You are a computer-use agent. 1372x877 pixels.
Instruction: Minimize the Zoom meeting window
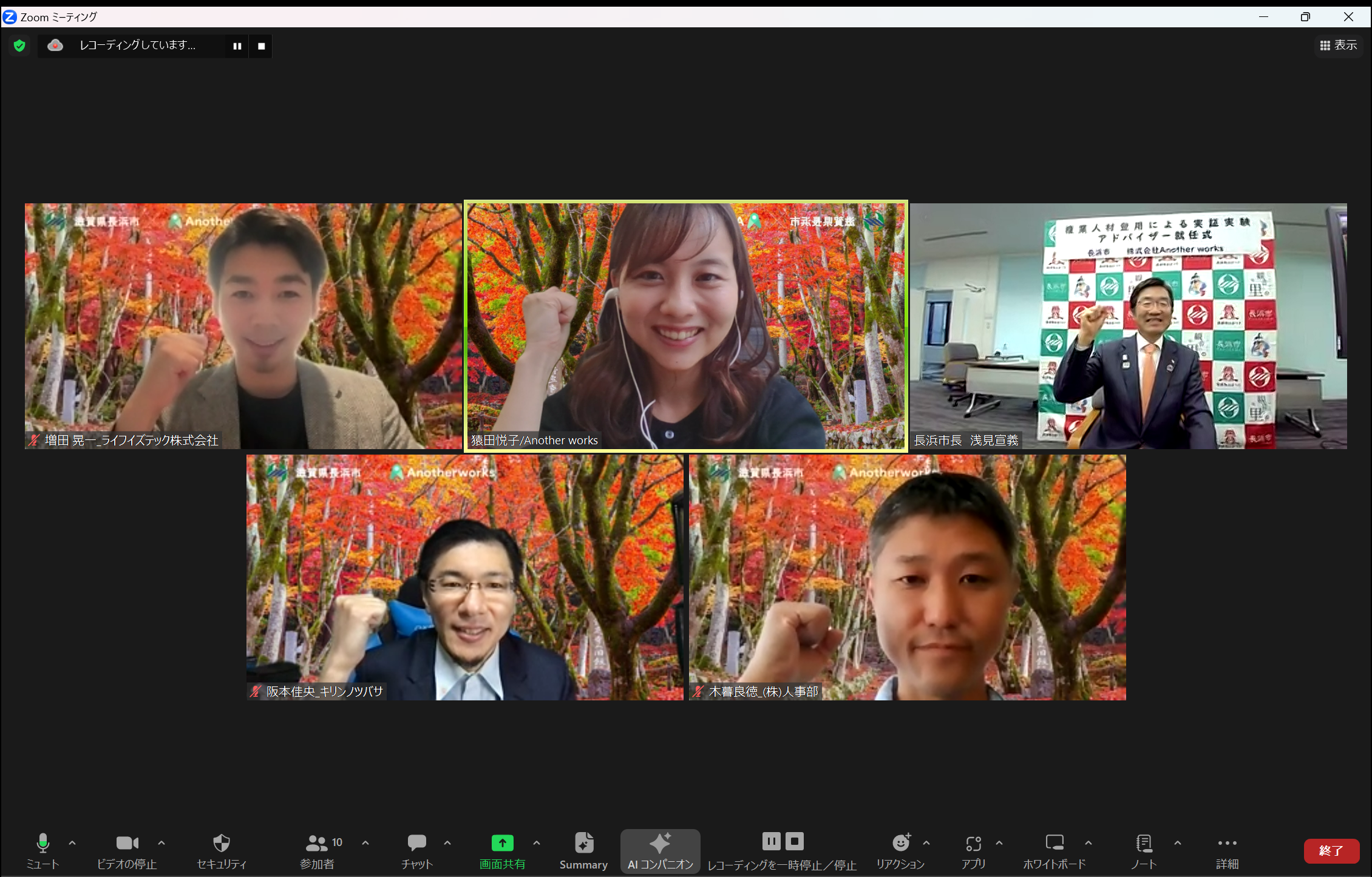(x=1264, y=17)
